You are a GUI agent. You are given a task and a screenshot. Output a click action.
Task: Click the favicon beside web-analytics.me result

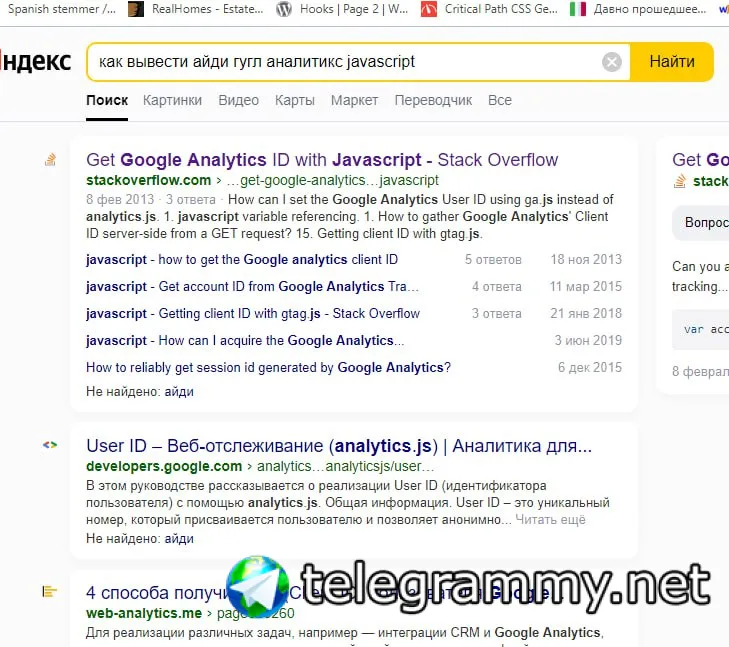click(49, 592)
